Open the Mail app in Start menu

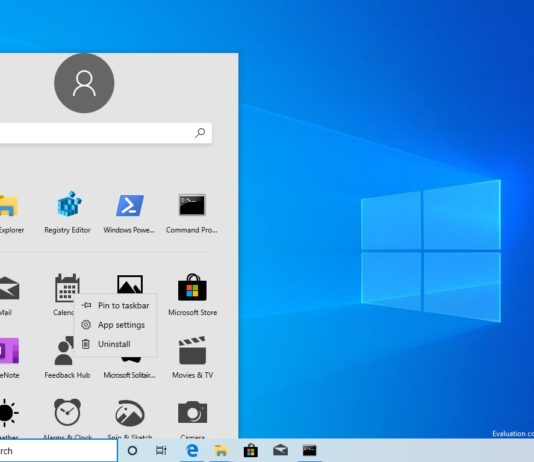(x=9, y=296)
